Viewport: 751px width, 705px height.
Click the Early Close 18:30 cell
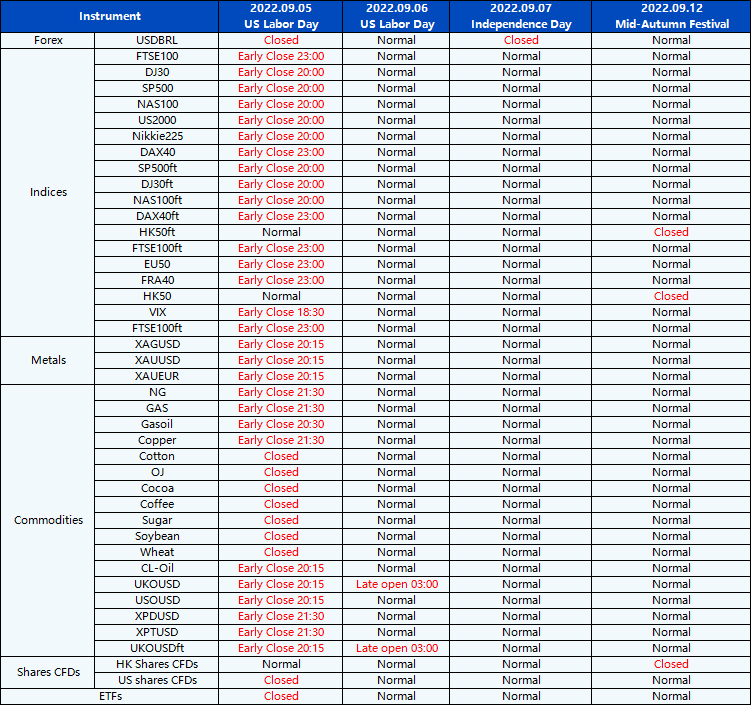[281, 312]
